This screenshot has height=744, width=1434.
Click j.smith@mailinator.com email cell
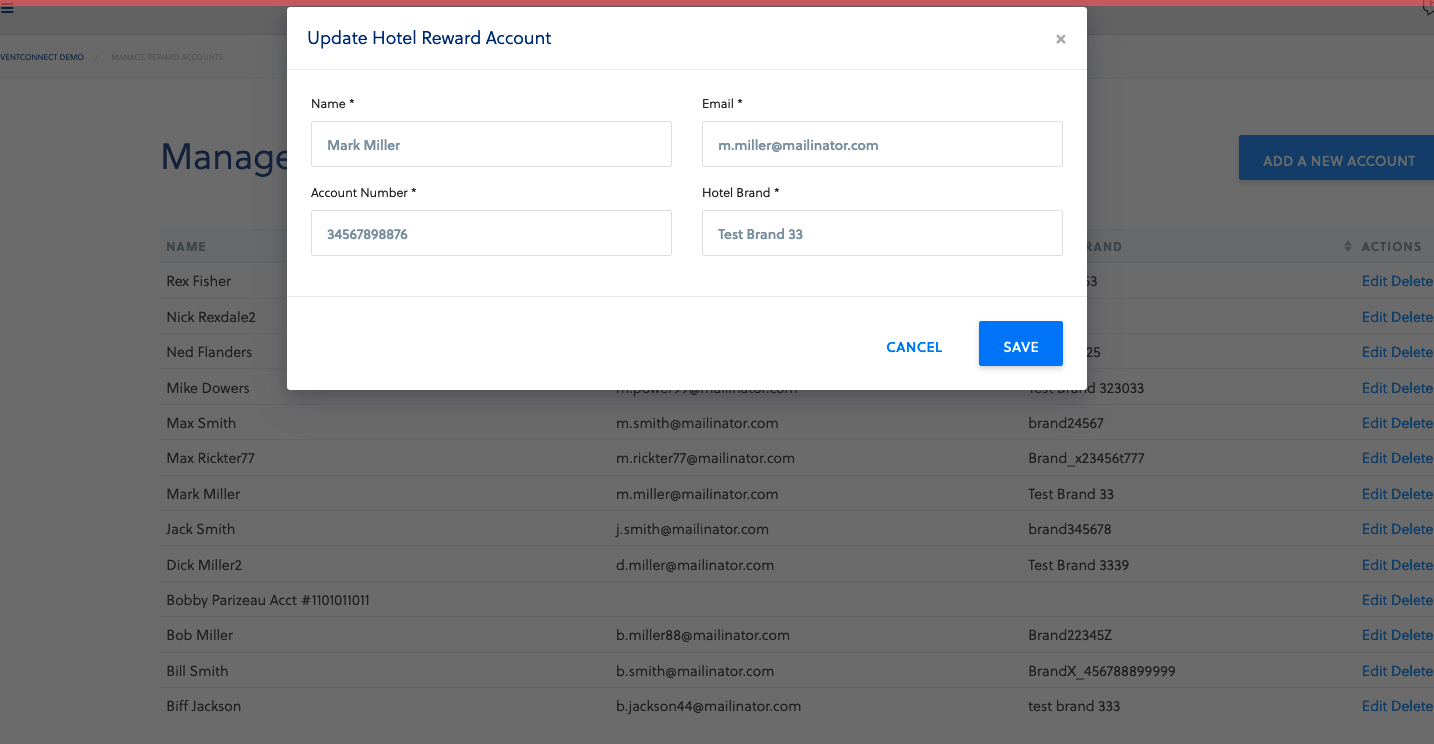[x=692, y=529]
